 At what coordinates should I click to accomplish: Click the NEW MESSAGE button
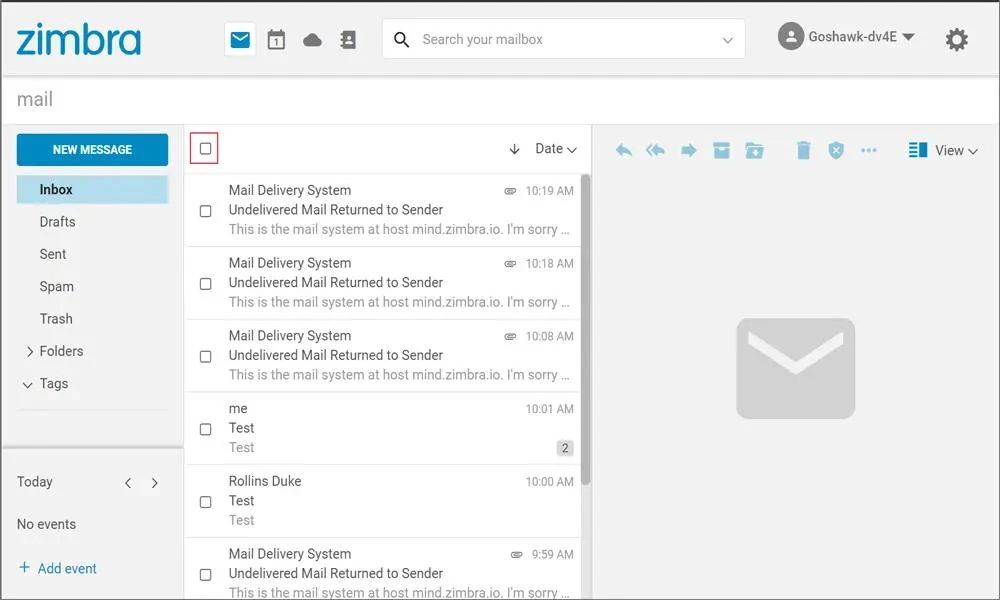[x=92, y=150]
